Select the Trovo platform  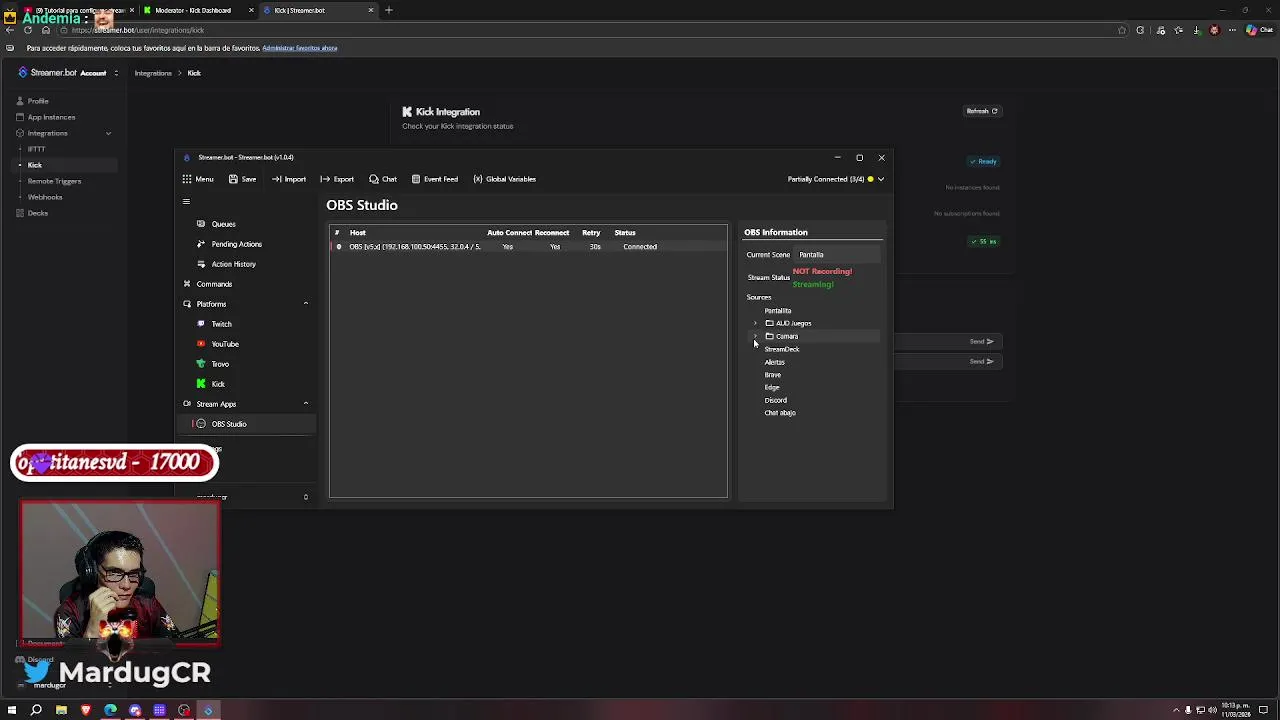coord(220,364)
